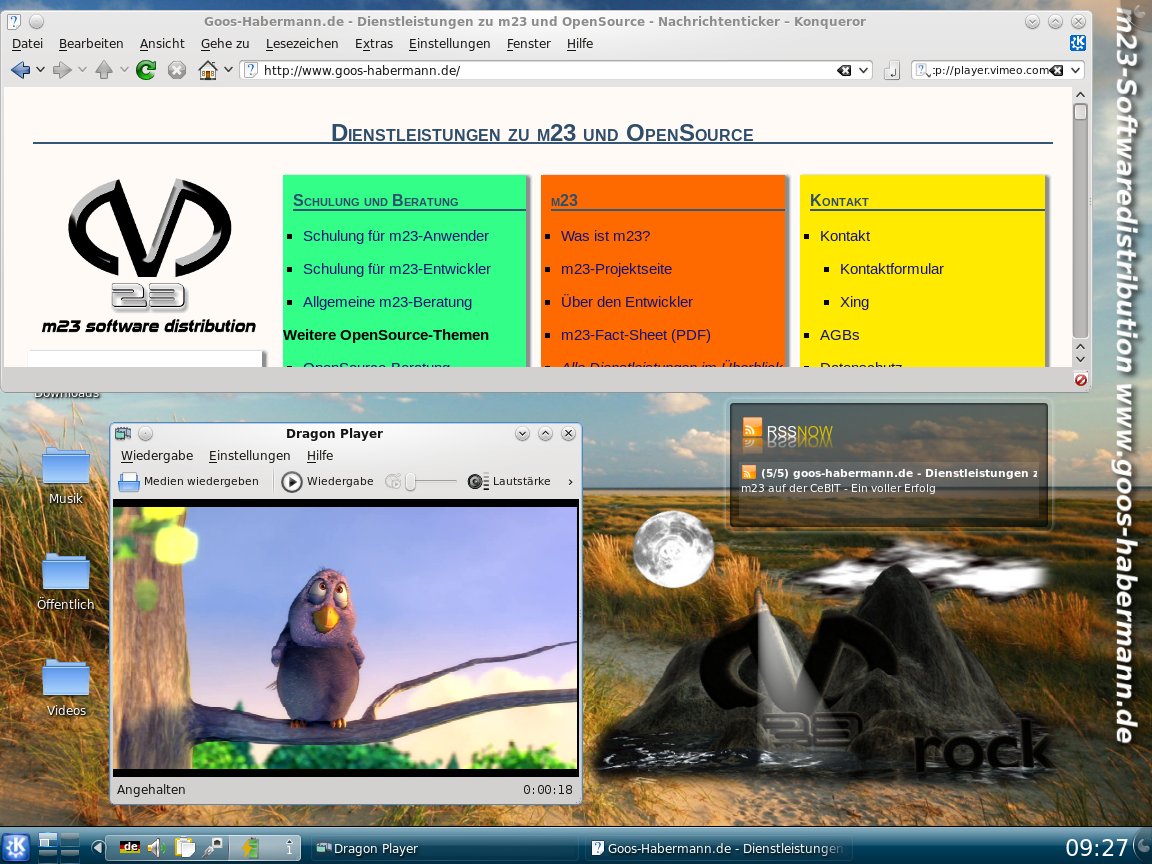The width and height of the screenshot is (1152, 864).
Task: Open the m23-Projektseite link
Action: point(616,269)
